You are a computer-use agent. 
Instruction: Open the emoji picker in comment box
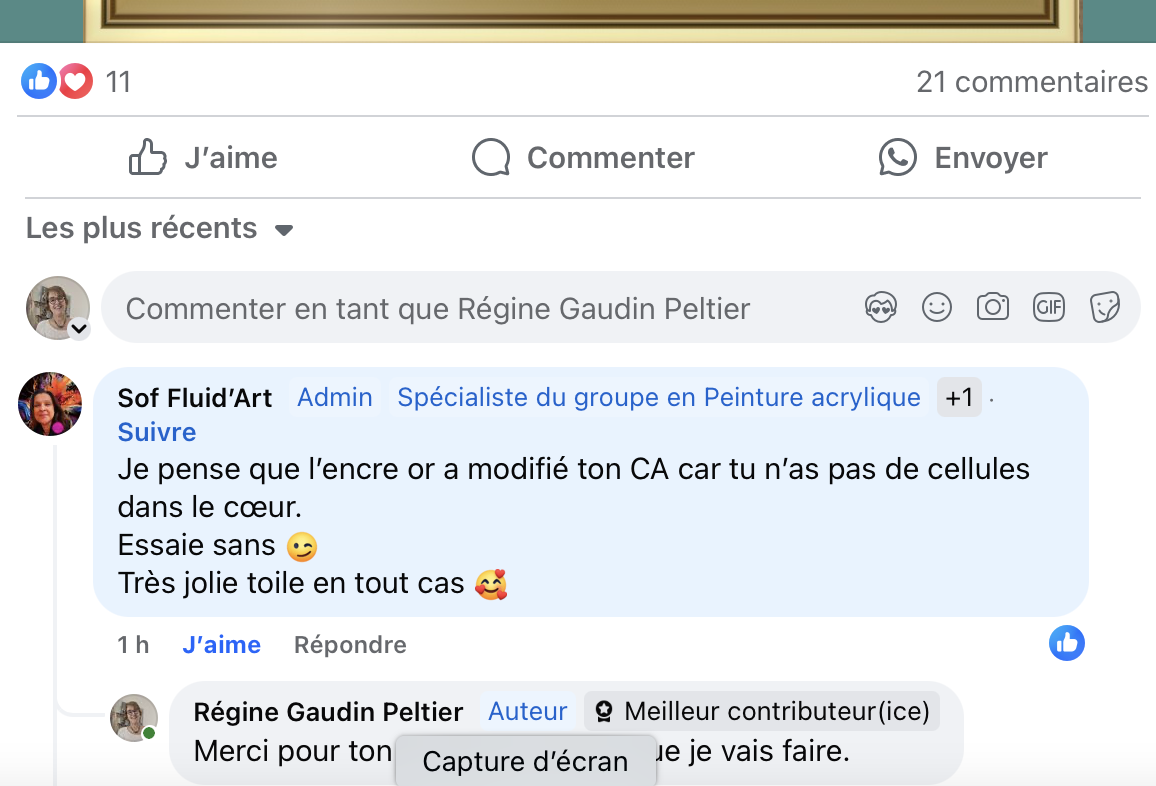(937, 308)
